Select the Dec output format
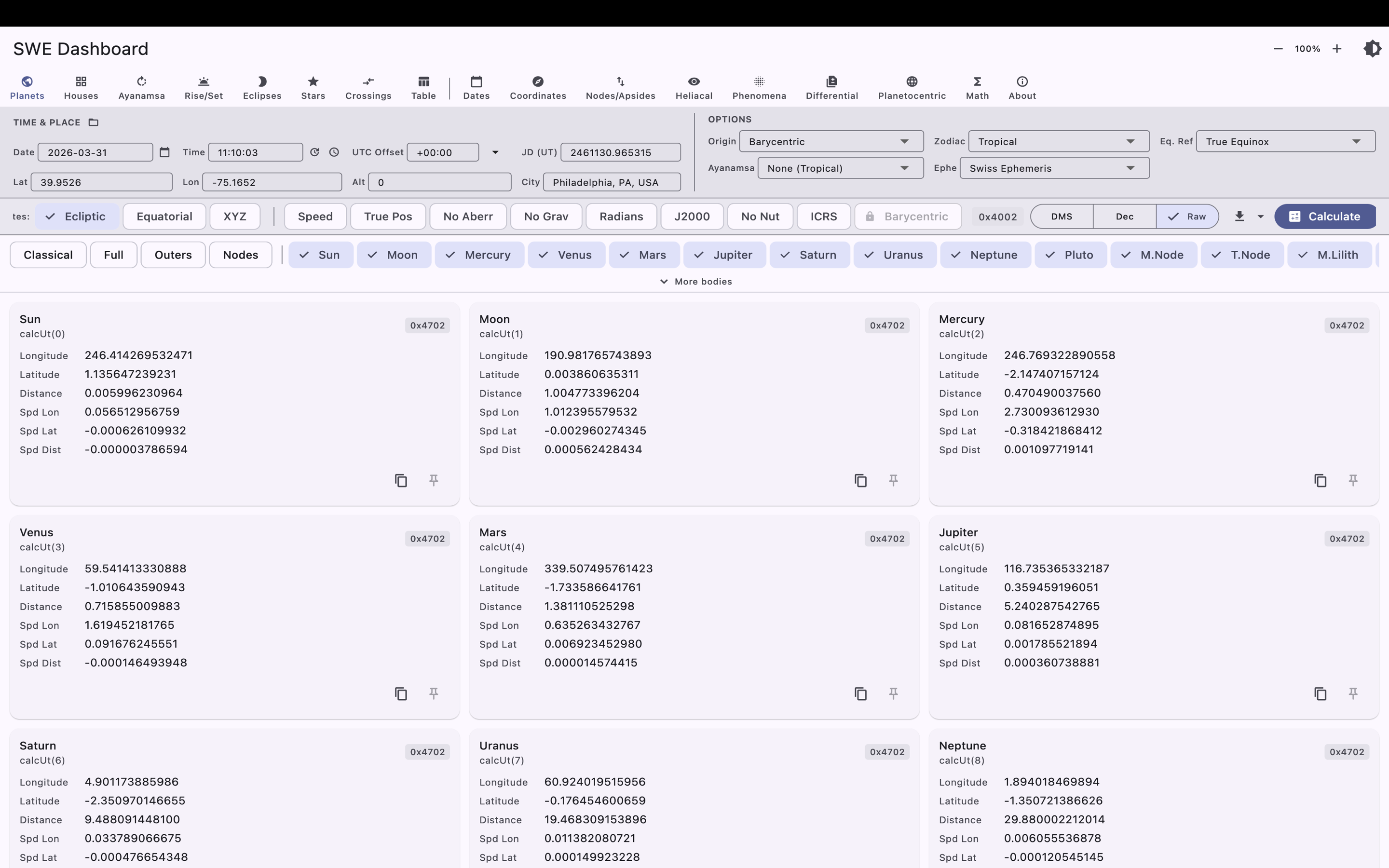This screenshot has height=868, width=1389. tap(1124, 217)
